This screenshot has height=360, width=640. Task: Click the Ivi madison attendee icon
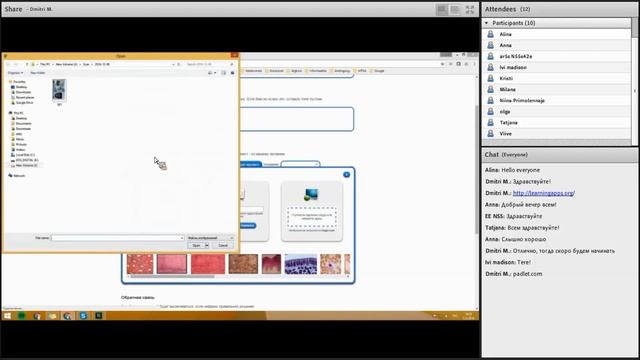tap(491, 67)
